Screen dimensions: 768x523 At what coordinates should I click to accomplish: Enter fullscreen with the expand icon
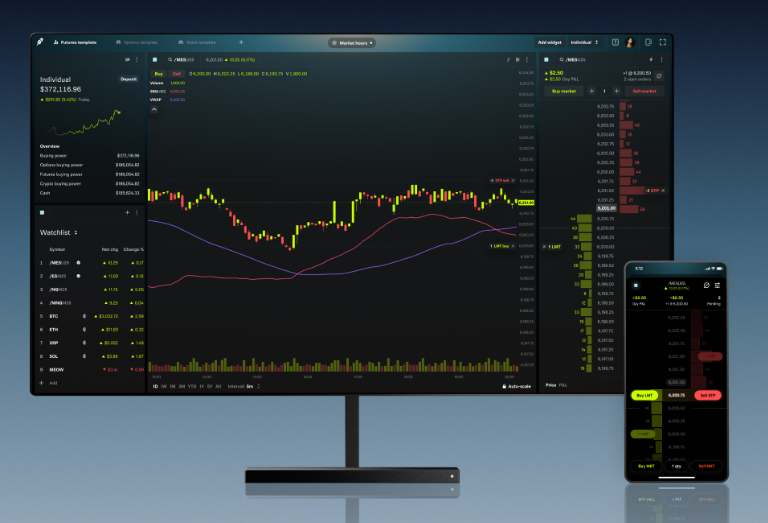tap(663, 43)
